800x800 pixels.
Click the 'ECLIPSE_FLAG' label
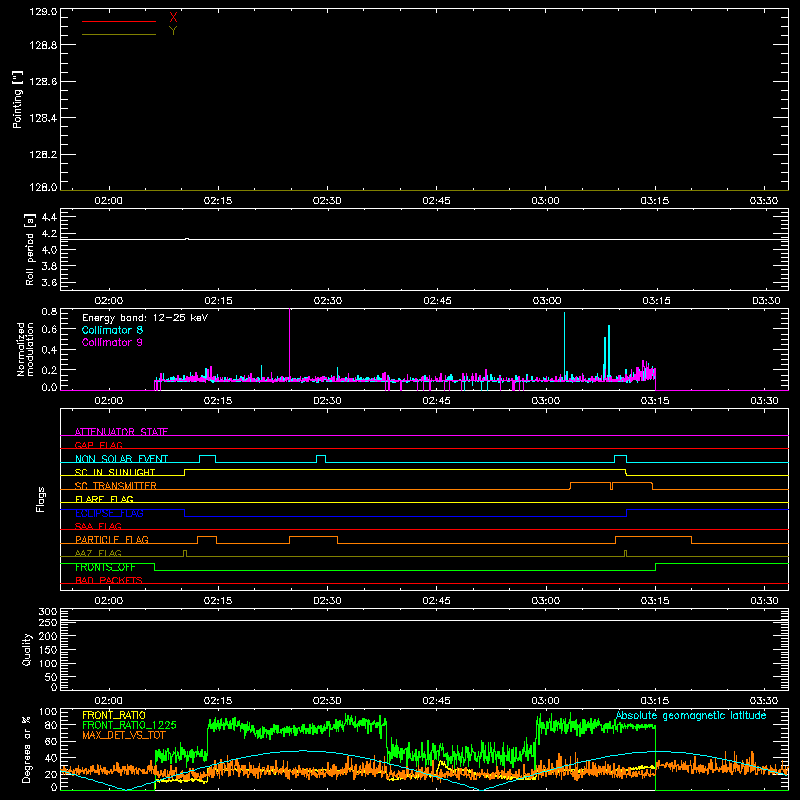(109, 513)
